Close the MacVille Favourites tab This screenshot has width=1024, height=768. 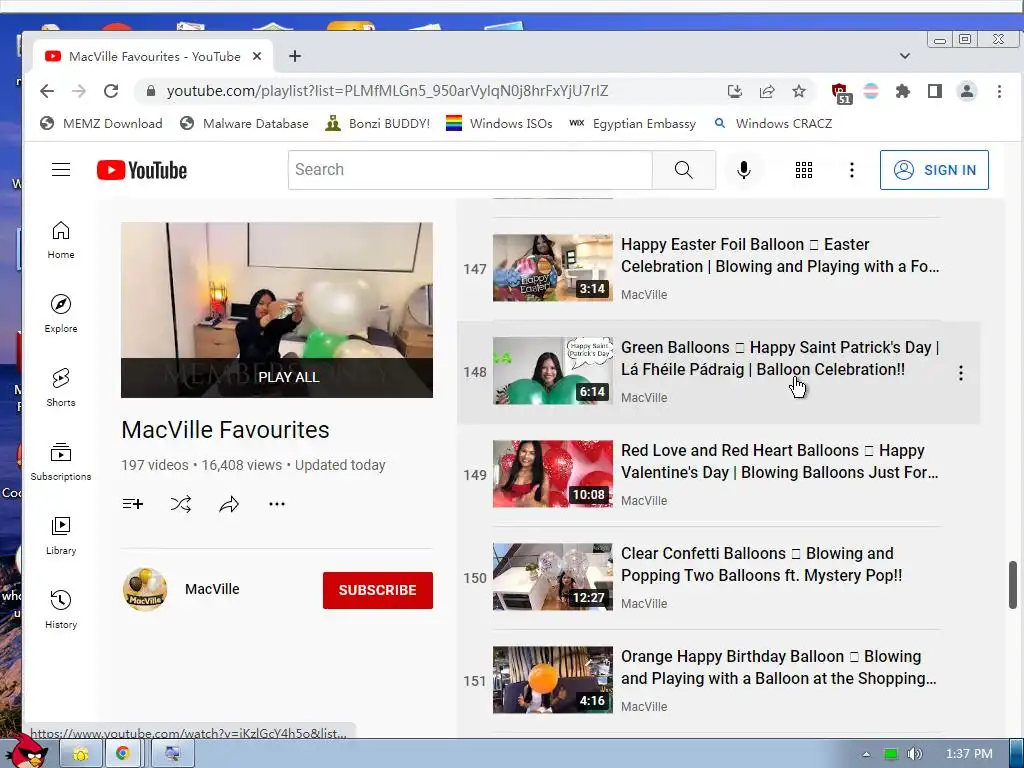(257, 56)
